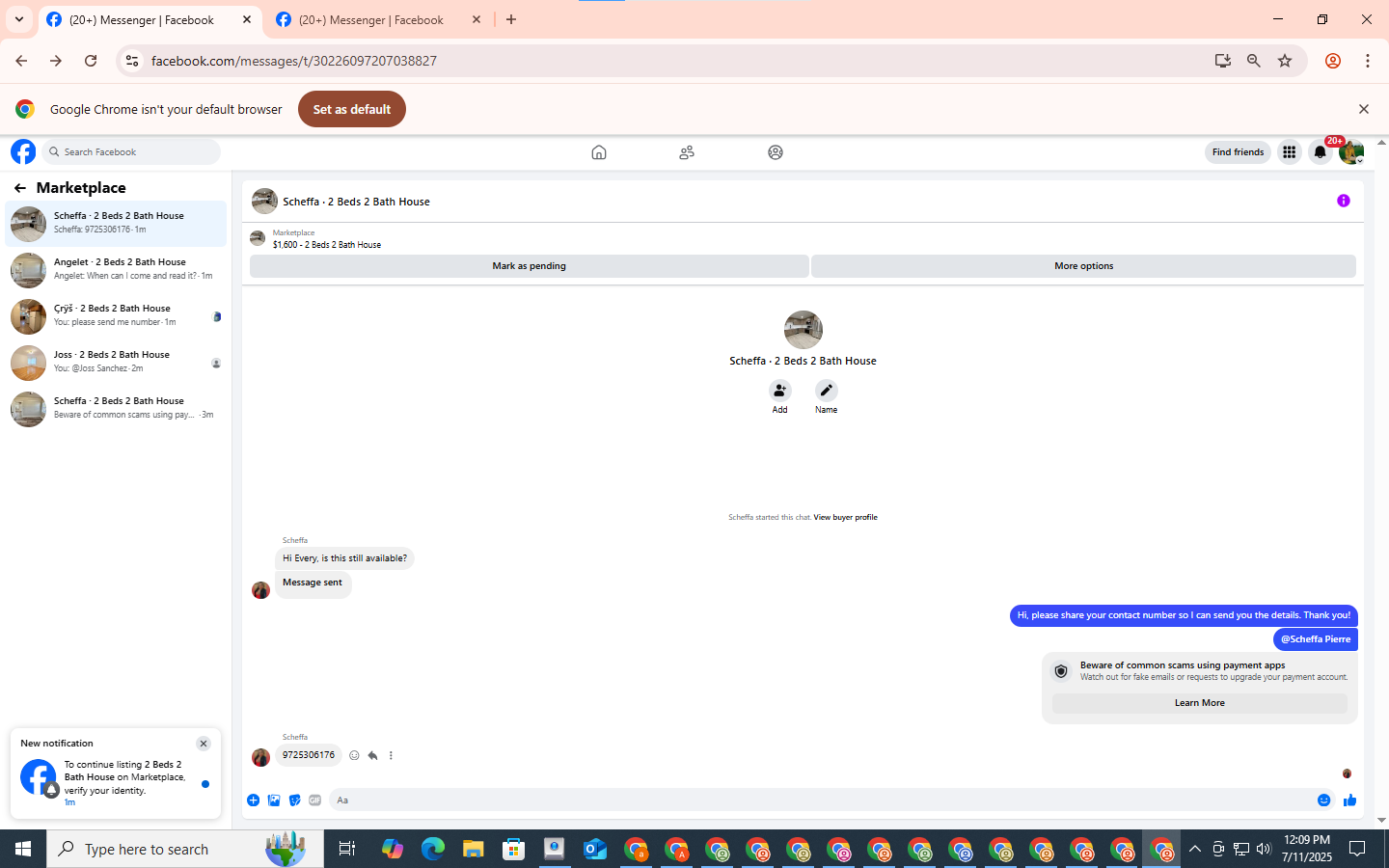
Task: Install the app from address bar icon
Action: [x=1222, y=61]
